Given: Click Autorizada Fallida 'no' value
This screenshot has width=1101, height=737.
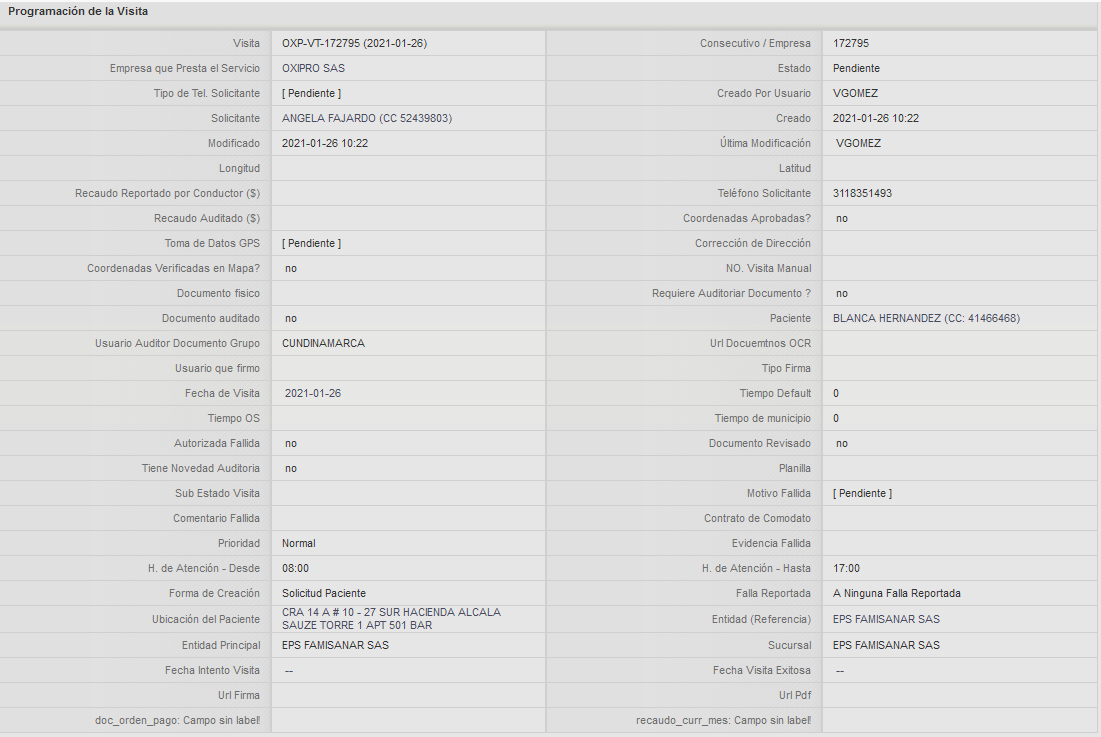Looking at the screenshot, I should tap(291, 444).
